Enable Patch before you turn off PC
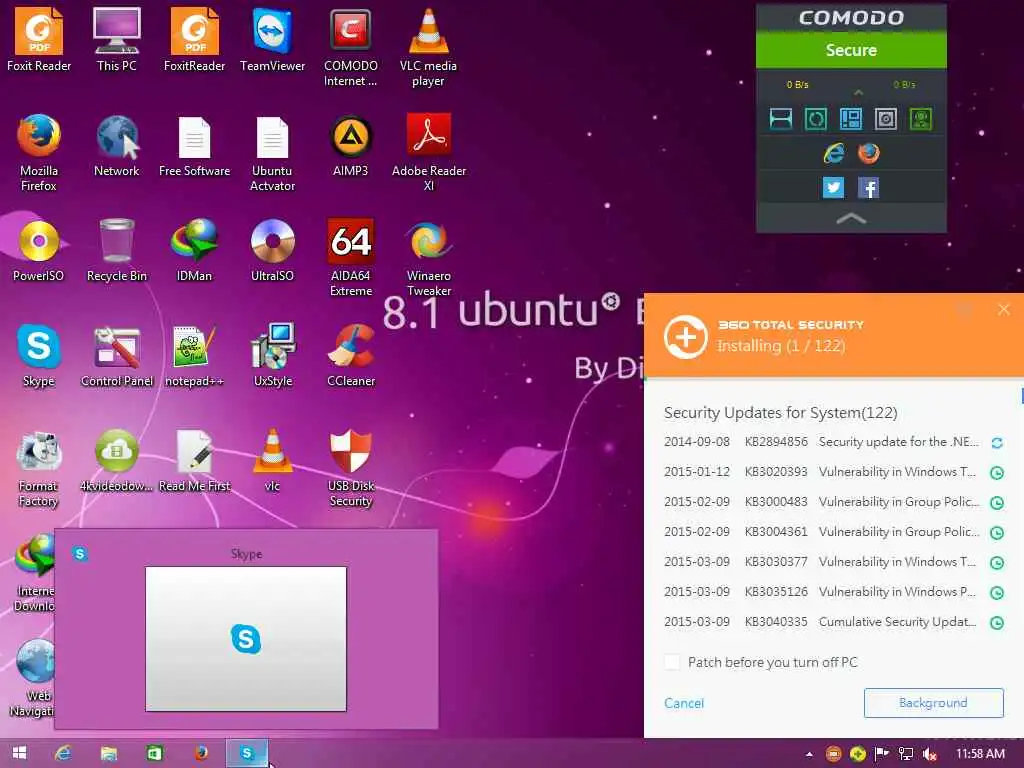This screenshot has height=768, width=1024. click(672, 662)
